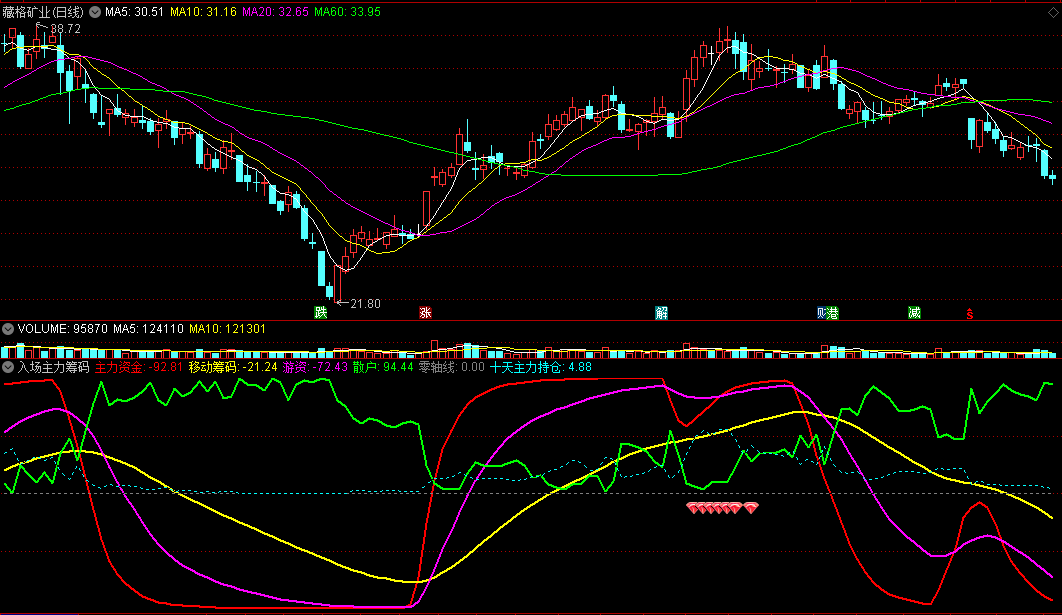
Task: Click the yellow 移动筹码: -21.24 label
Action: click(233, 367)
